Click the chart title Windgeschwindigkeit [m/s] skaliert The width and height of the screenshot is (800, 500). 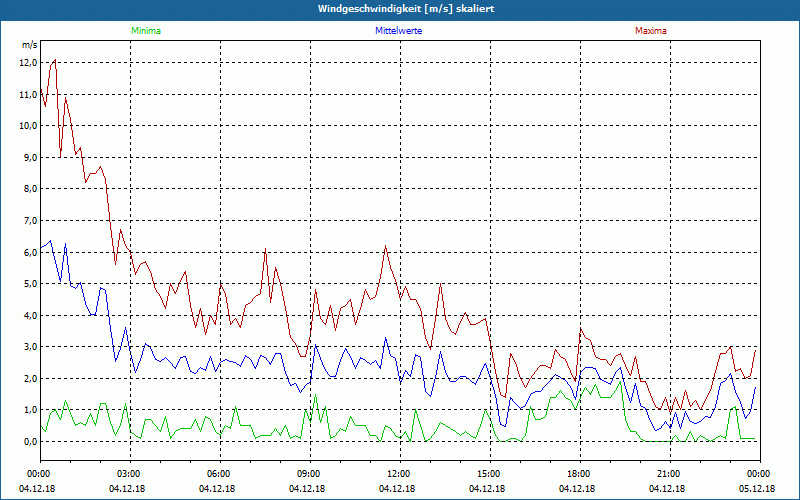click(406, 9)
